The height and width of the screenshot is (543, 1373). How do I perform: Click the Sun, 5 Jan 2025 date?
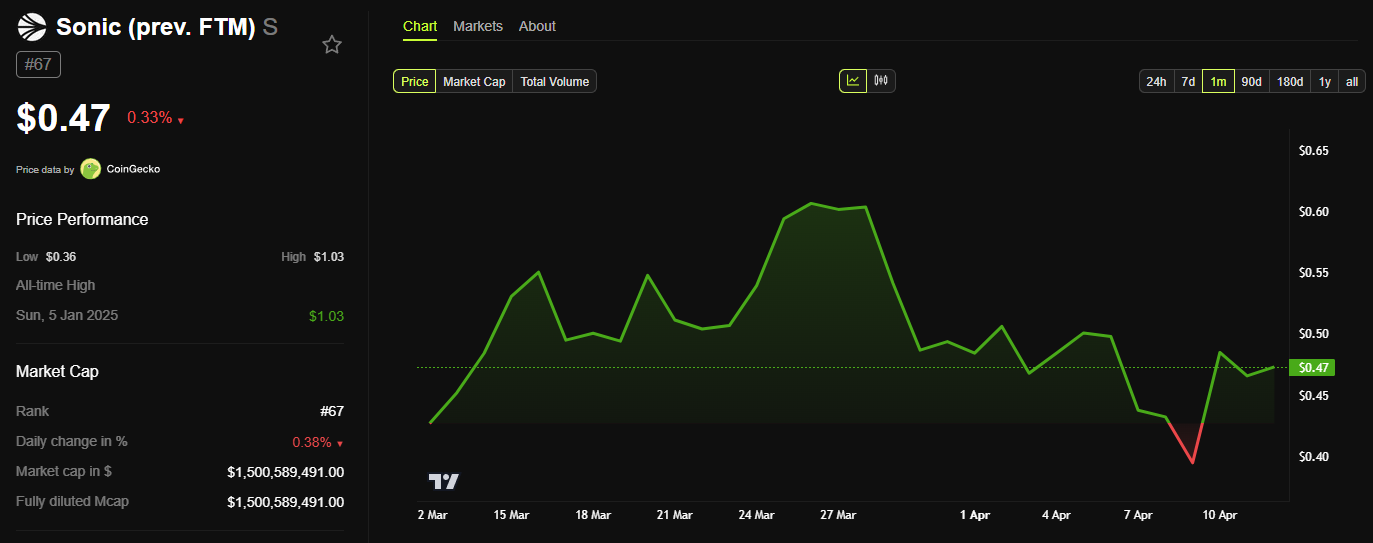[x=67, y=315]
